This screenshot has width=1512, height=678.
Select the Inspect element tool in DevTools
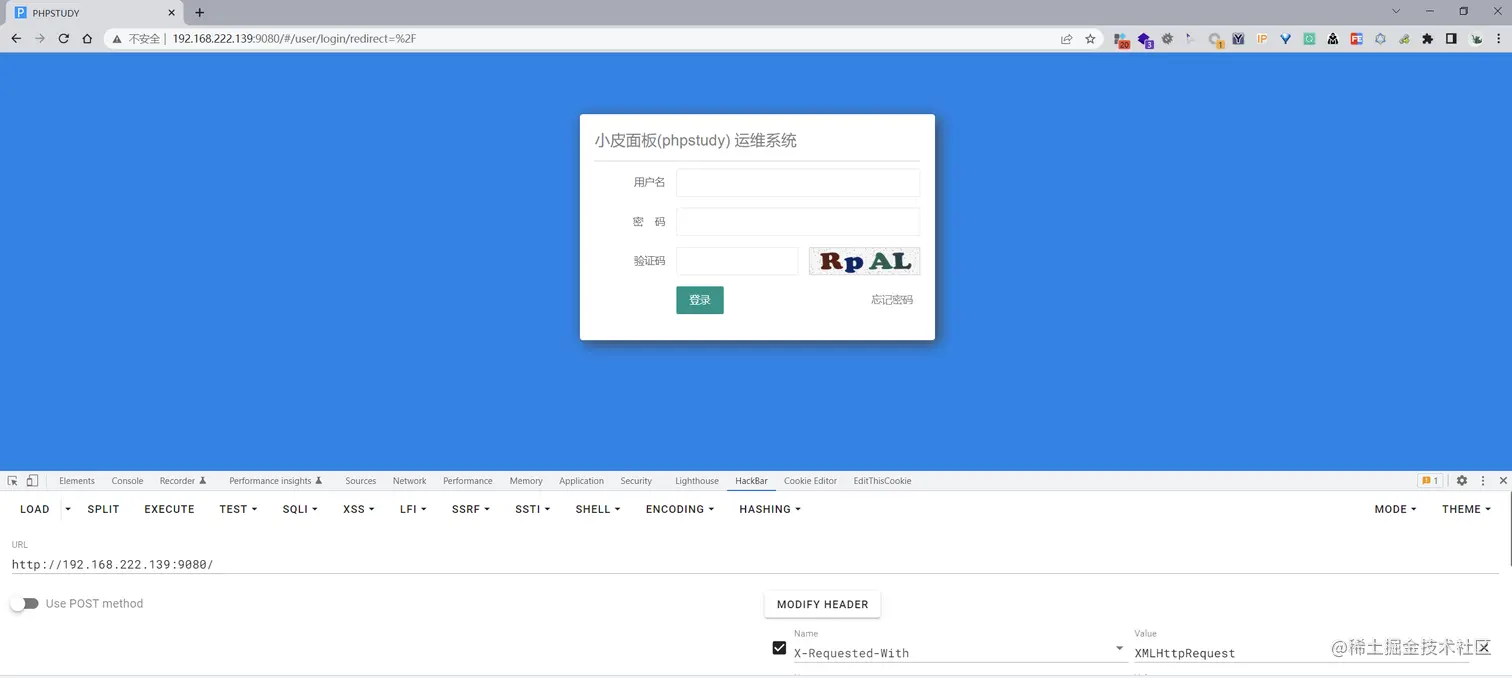(x=12, y=481)
